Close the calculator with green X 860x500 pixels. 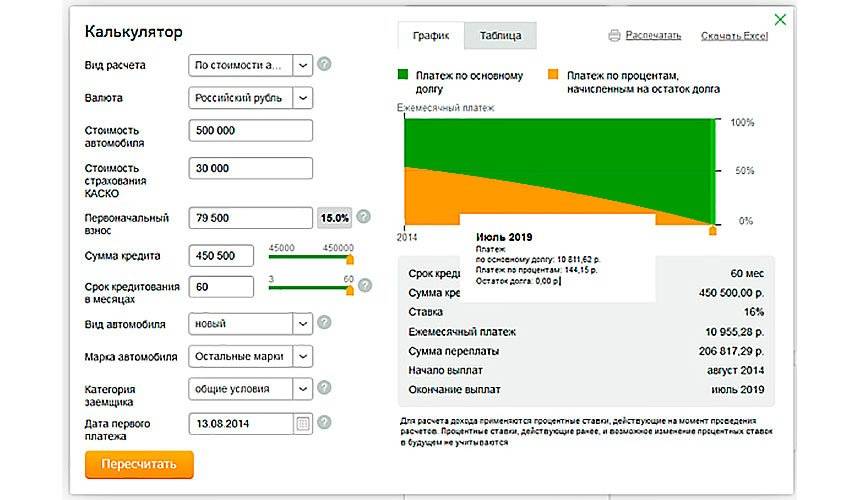(x=780, y=19)
